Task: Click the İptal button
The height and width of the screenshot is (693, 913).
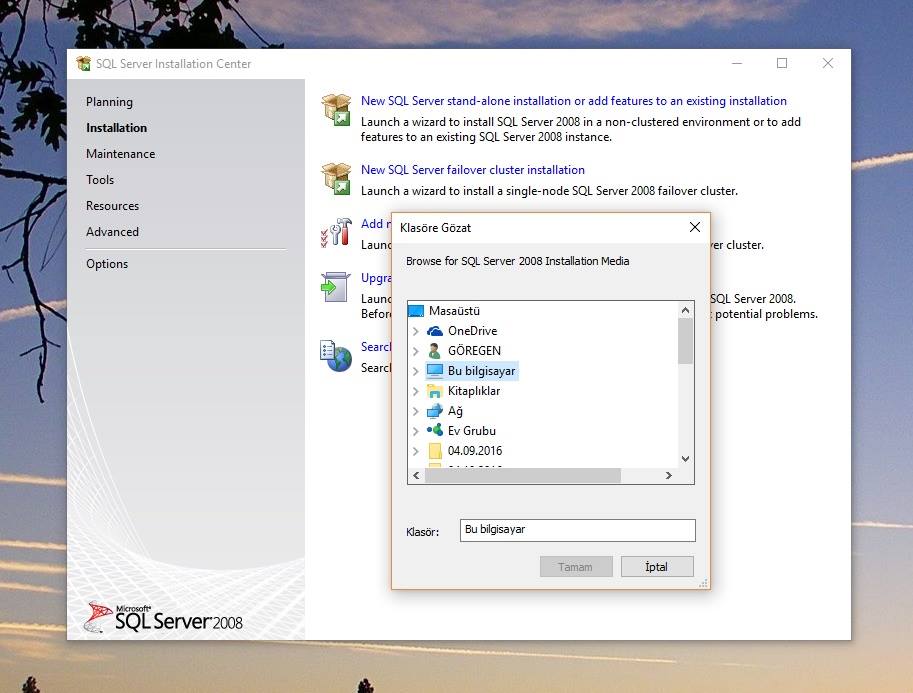Action: [657, 567]
